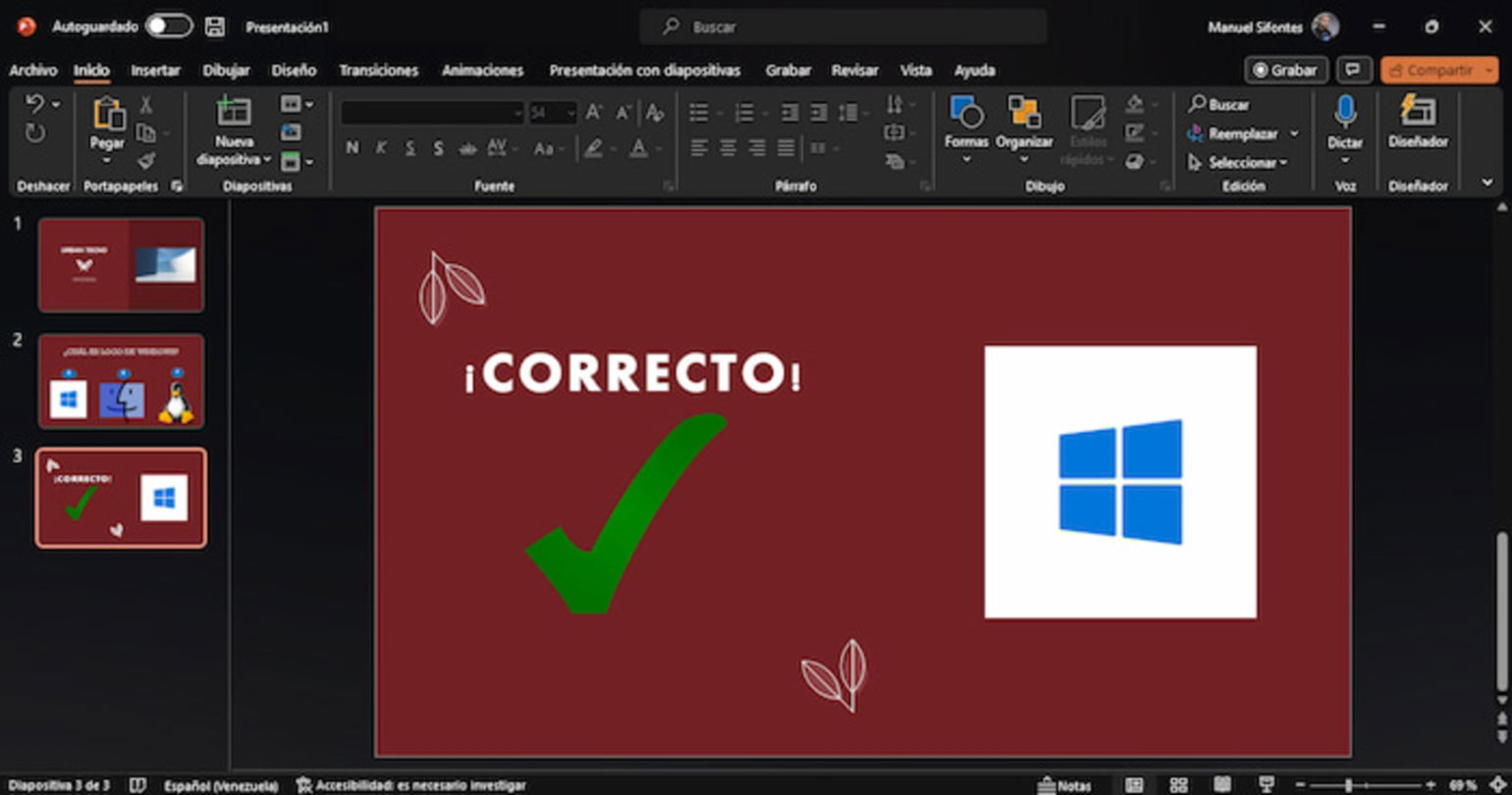Clear all formatting icon
The image size is (1512, 795).
(x=655, y=113)
